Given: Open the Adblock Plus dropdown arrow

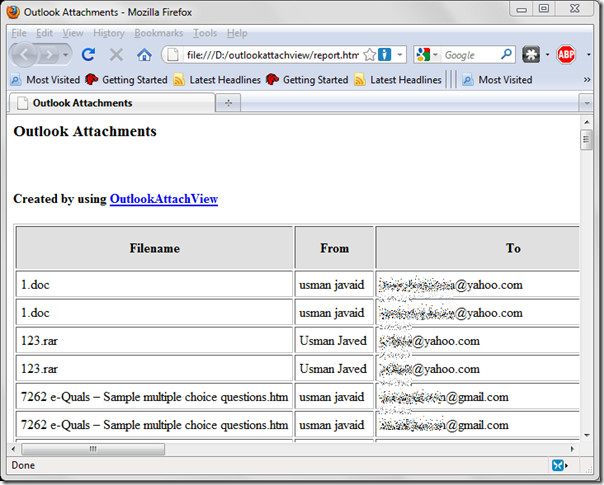Looking at the screenshot, I should click(x=588, y=55).
